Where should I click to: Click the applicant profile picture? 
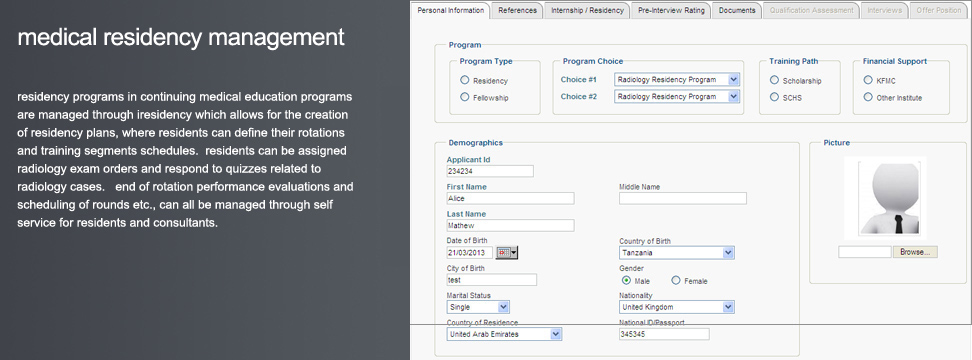tap(885, 198)
